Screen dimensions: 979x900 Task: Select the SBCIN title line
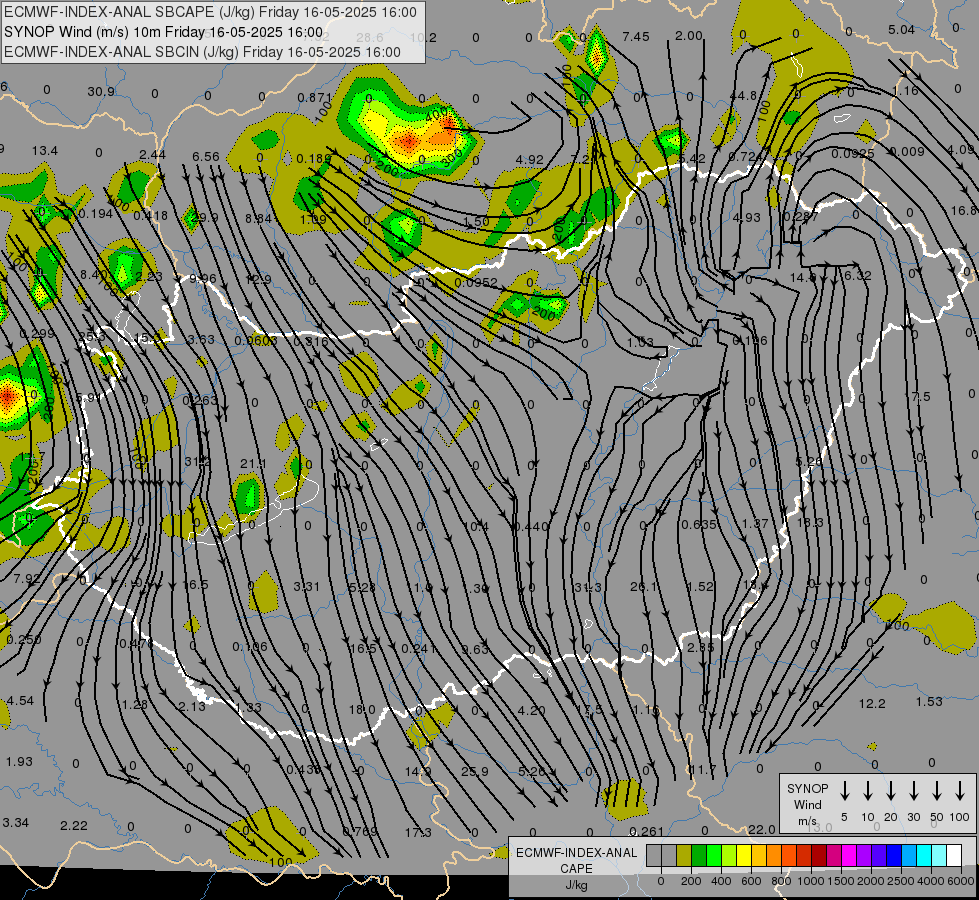(x=202, y=52)
